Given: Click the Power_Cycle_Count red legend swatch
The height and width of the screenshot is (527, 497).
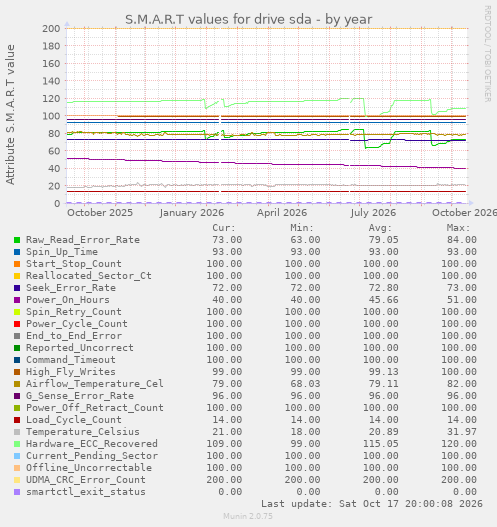Looking at the screenshot, I should pyautogui.click(x=17, y=324).
